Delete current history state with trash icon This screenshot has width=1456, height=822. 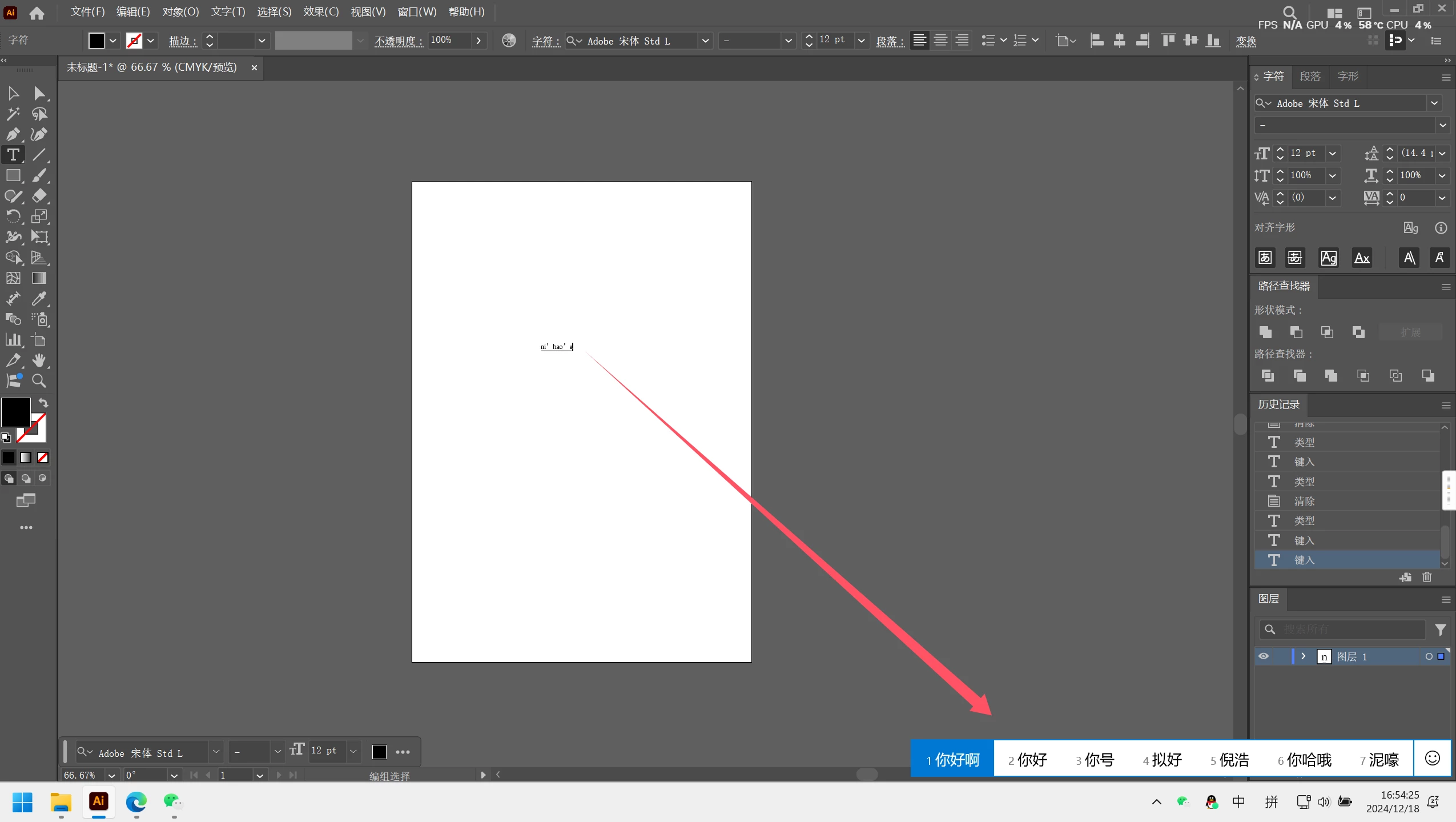pos(1427,577)
